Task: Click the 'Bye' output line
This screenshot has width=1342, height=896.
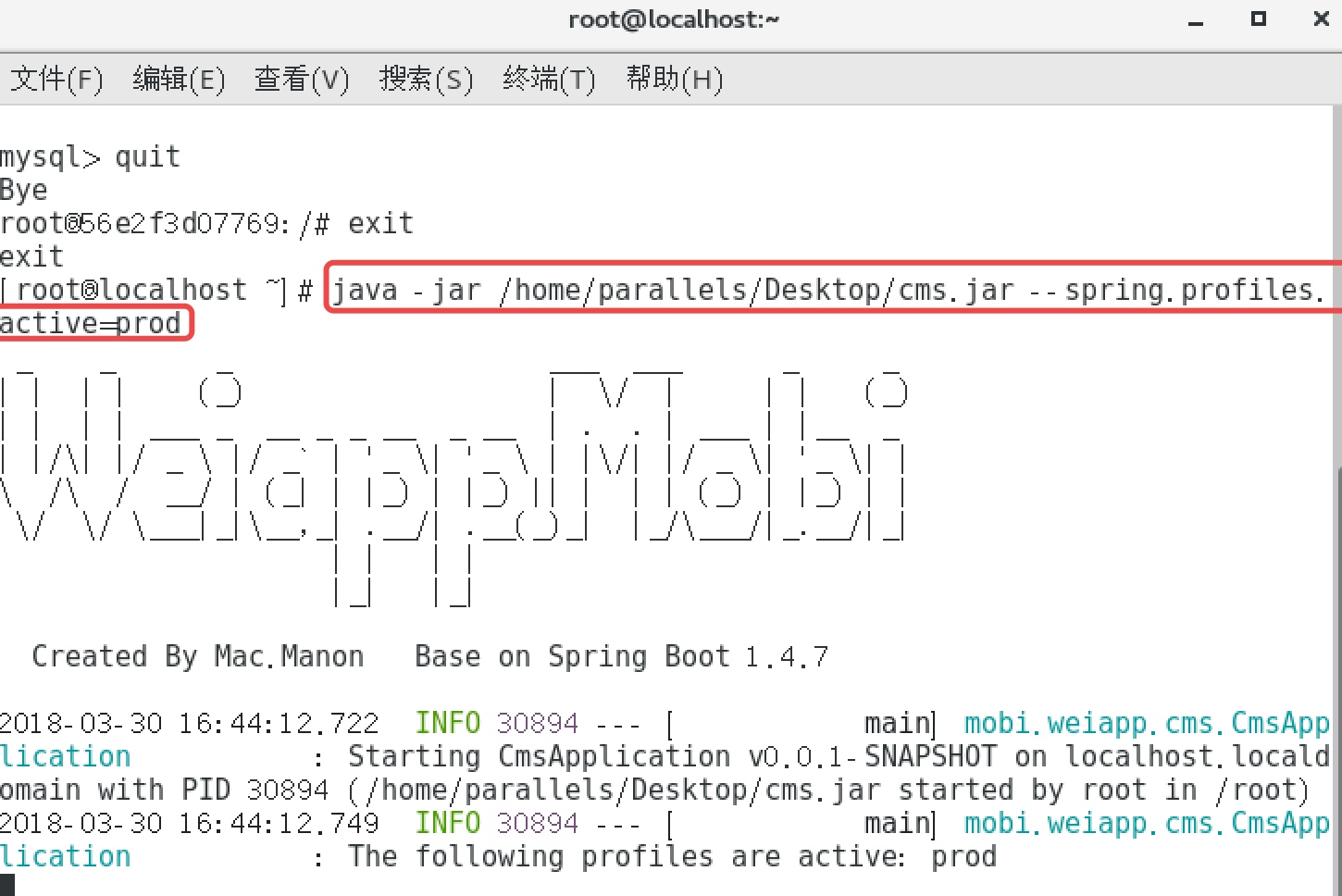Action: [24, 191]
